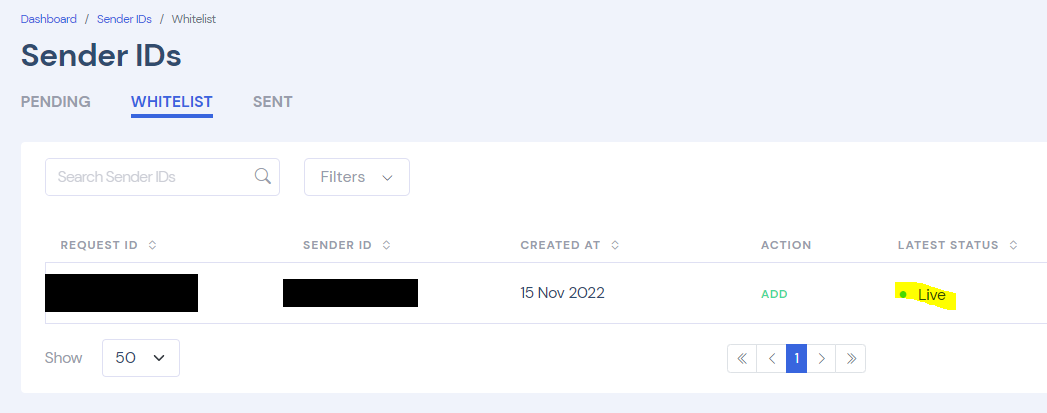This screenshot has height=413, width=1047.
Task: Open the Sent tab
Action: [272, 102]
